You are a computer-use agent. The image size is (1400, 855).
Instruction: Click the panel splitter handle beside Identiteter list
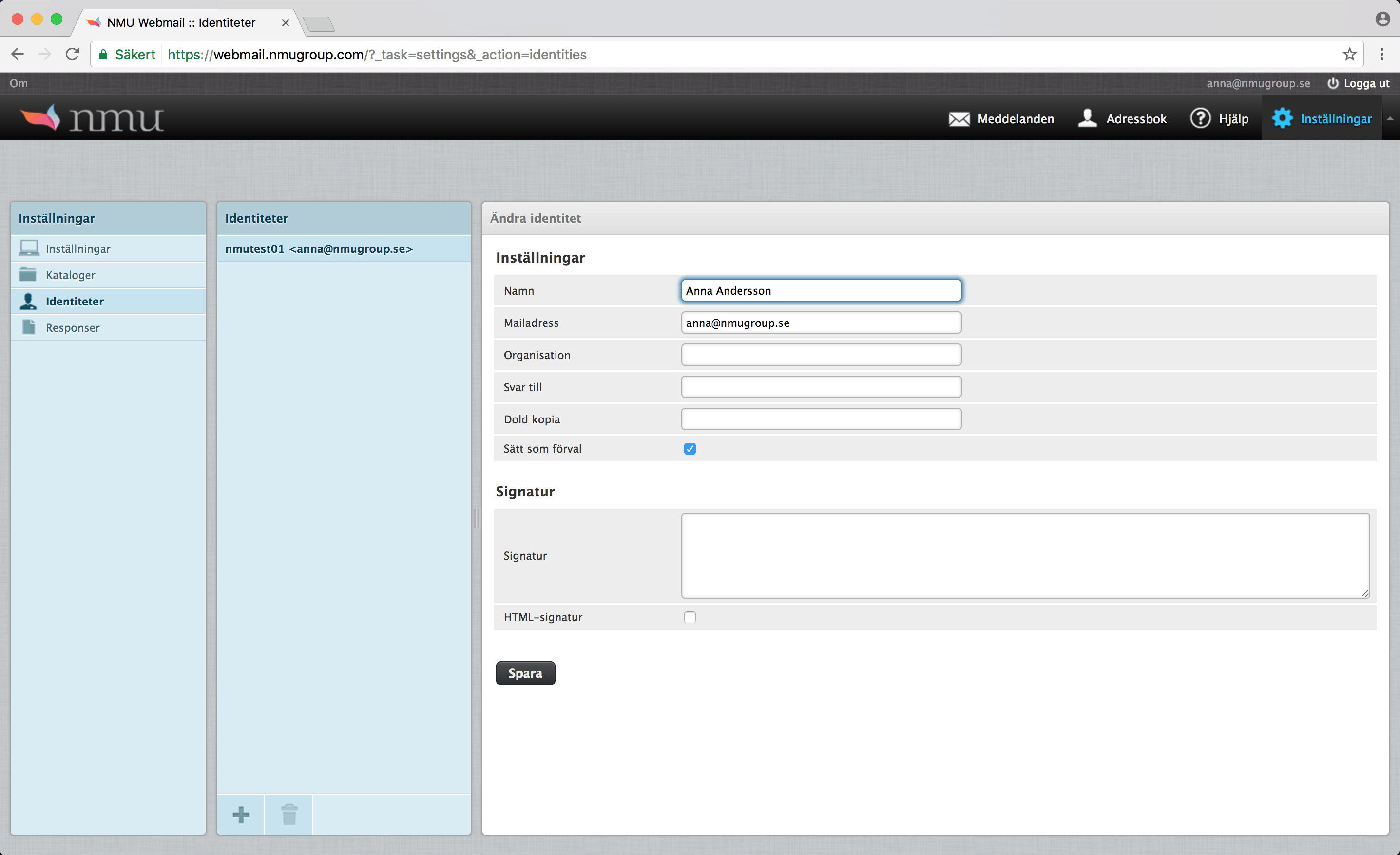tap(476, 518)
